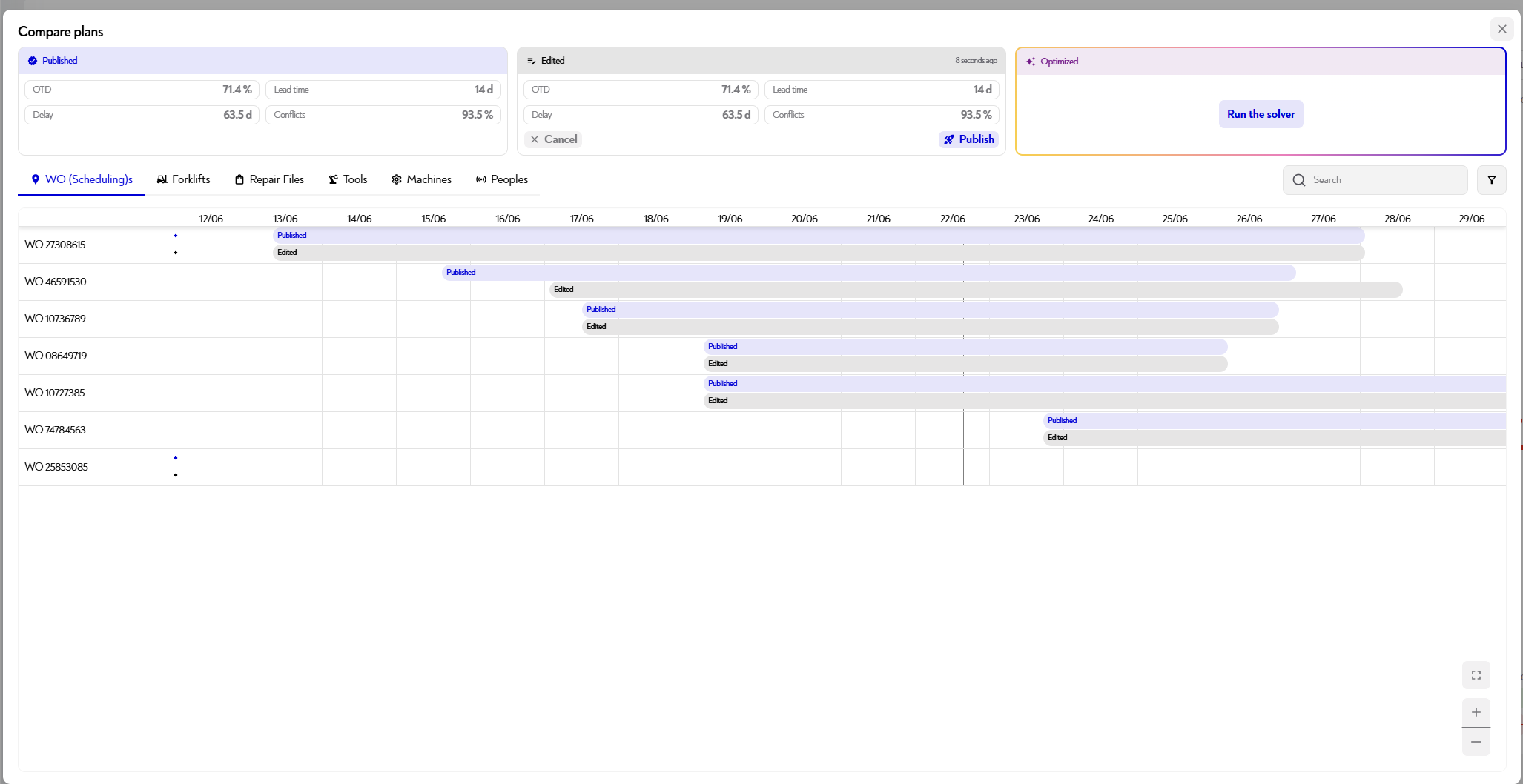The width and height of the screenshot is (1523, 784).
Task: Publish the edited plan
Action: (968, 139)
